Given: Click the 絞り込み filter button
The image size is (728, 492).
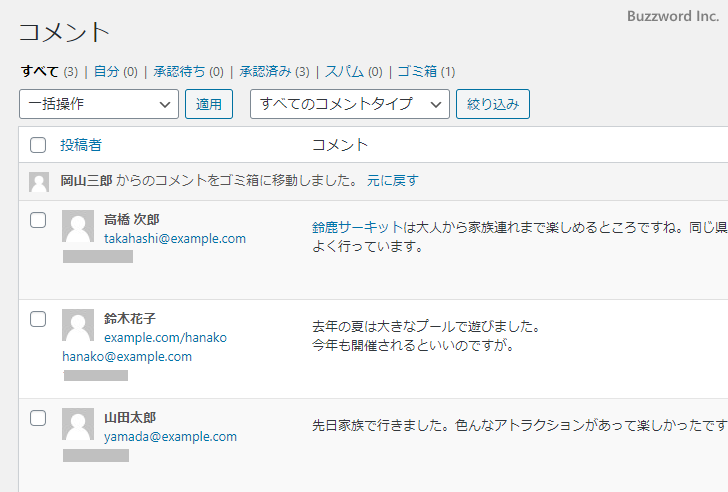Looking at the screenshot, I should 492,104.
